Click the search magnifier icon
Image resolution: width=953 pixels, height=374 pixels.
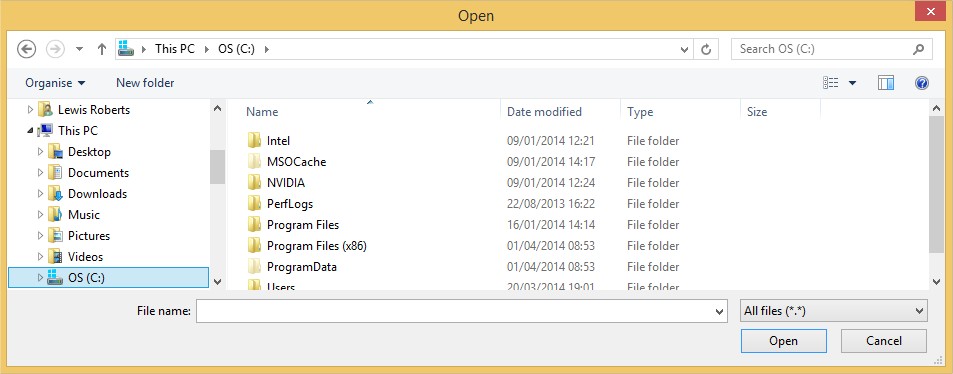918,49
